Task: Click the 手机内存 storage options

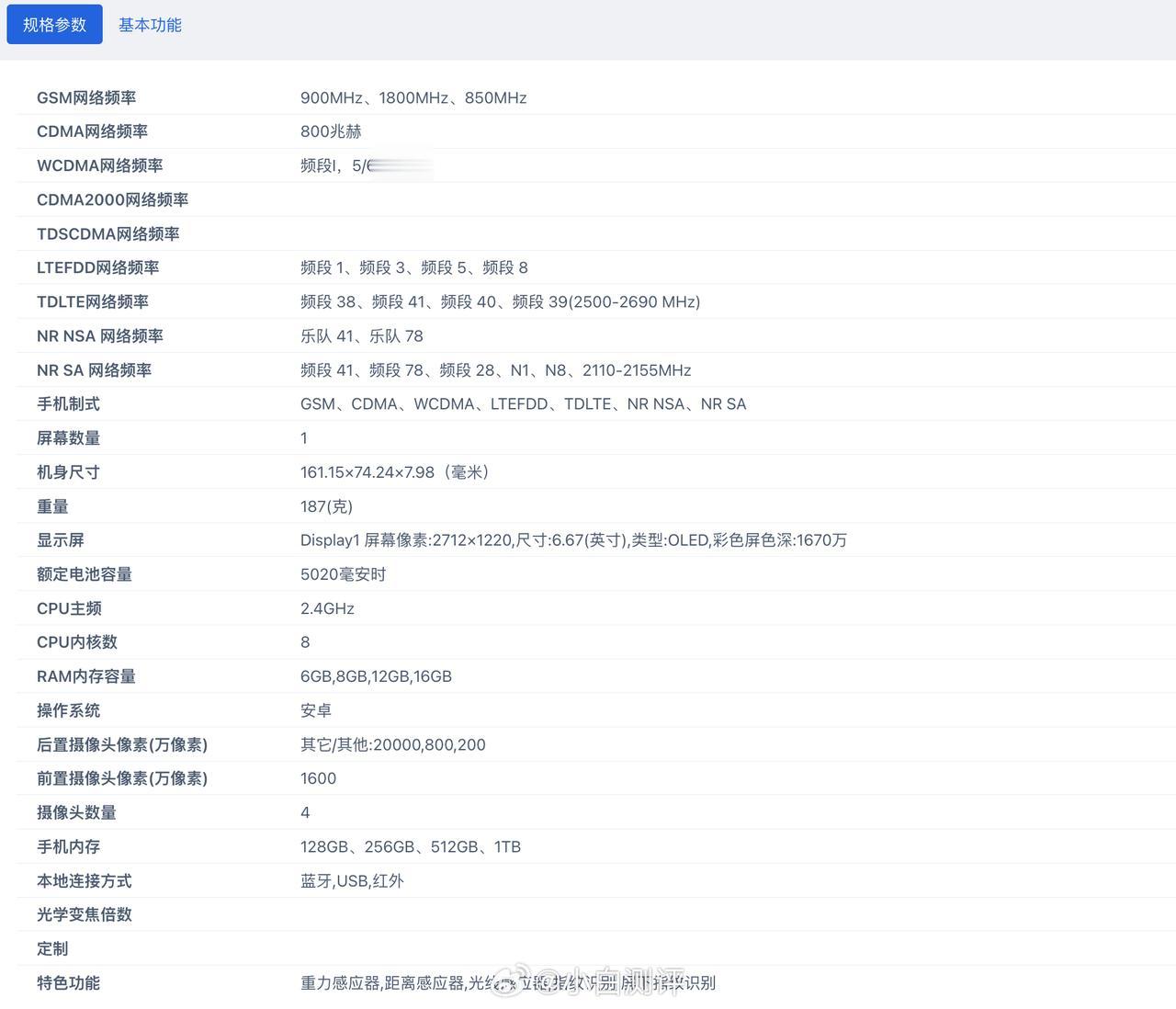Action: point(411,846)
